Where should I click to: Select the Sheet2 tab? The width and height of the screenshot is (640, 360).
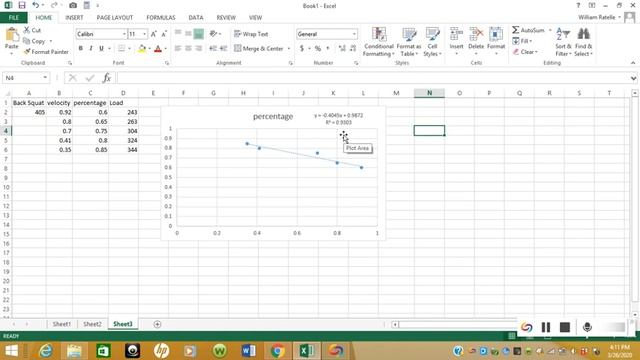click(92, 324)
